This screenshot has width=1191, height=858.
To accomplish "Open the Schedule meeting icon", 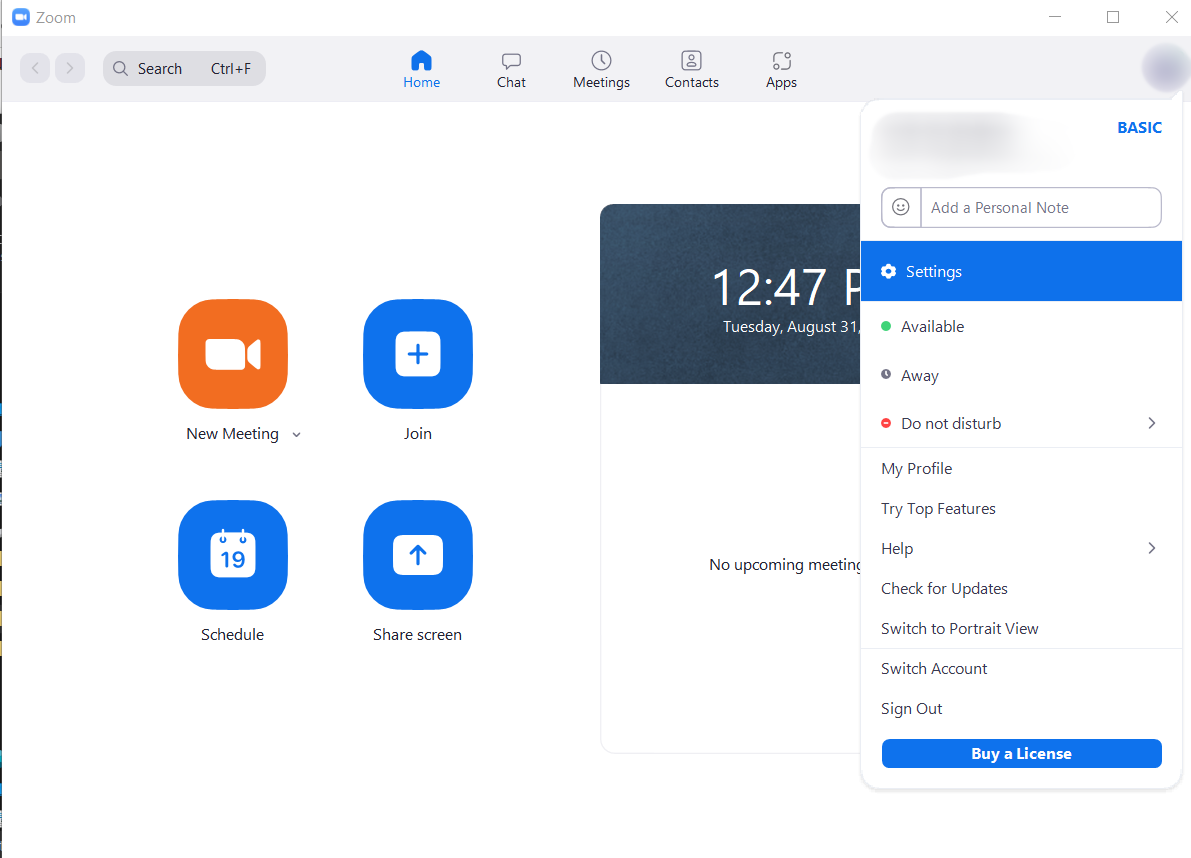I will 232,555.
